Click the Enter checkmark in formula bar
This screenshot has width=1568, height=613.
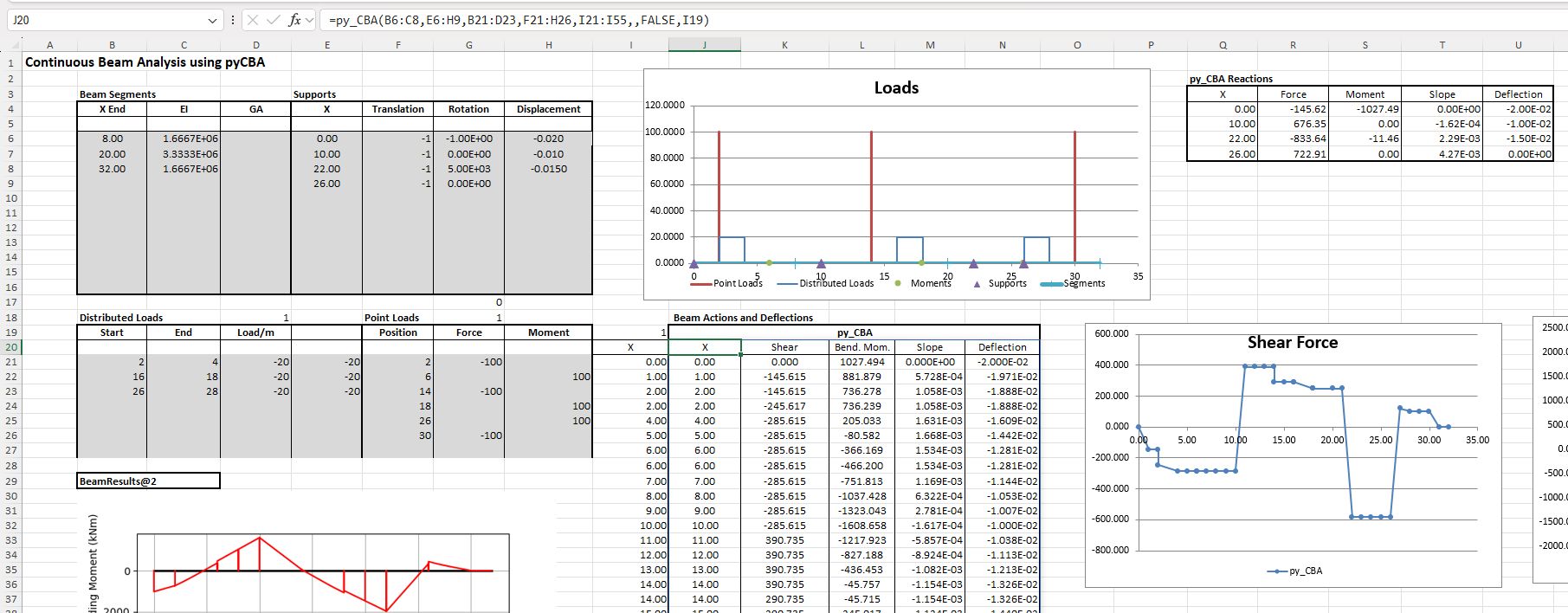point(273,20)
